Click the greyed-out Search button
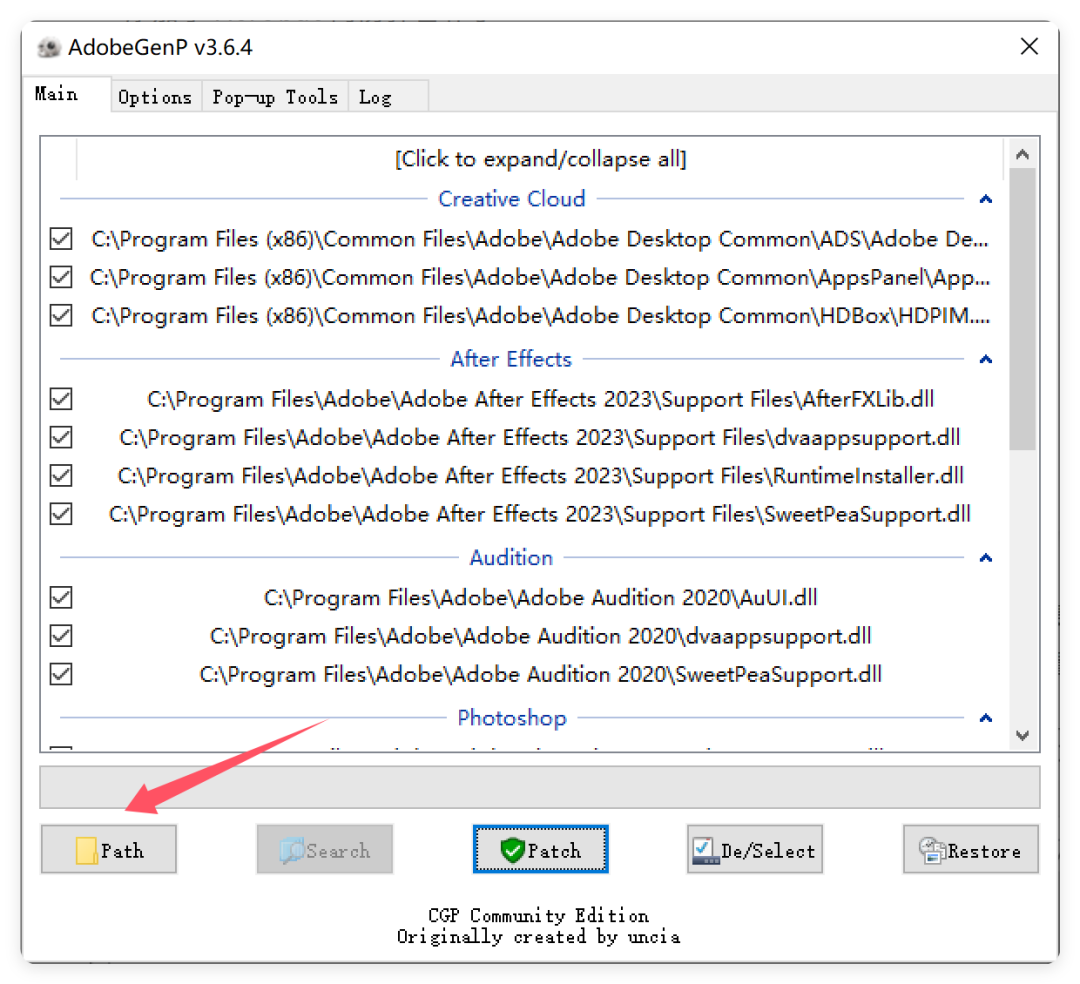1080x984 pixels. point(325,850)
